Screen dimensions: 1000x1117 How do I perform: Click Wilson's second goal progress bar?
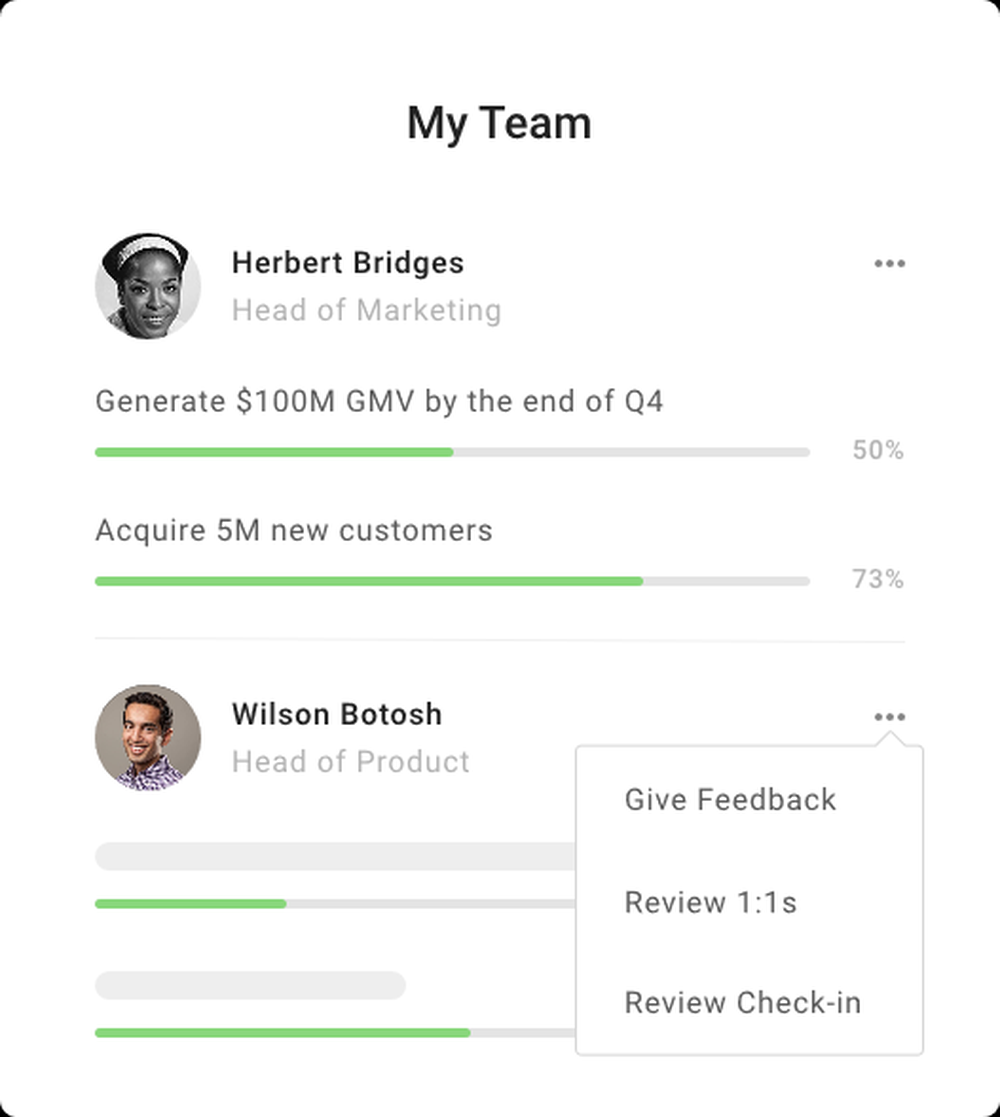[335, 1033]
